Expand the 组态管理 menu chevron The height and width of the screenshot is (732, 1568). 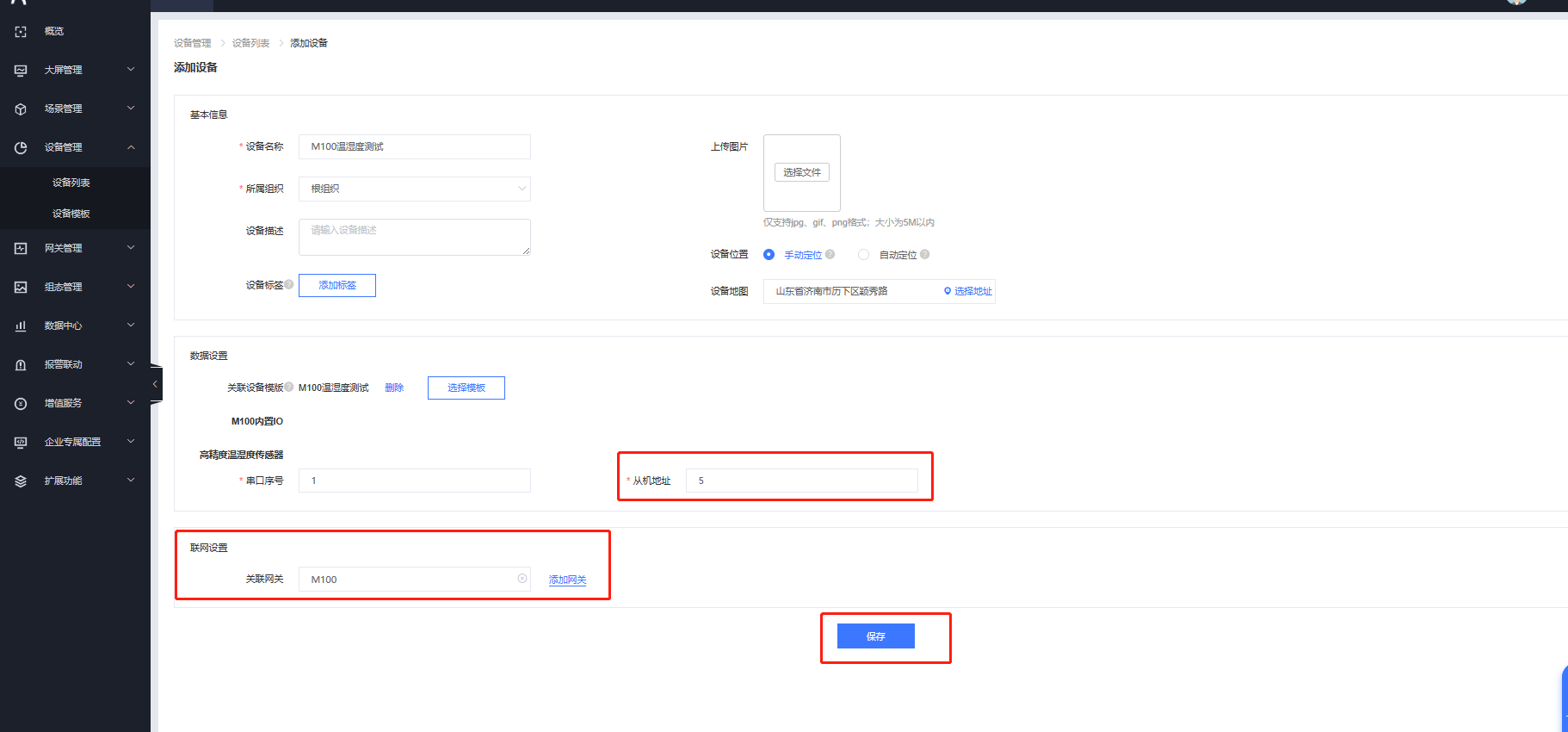pyautogui.click(x=131, y=287)
